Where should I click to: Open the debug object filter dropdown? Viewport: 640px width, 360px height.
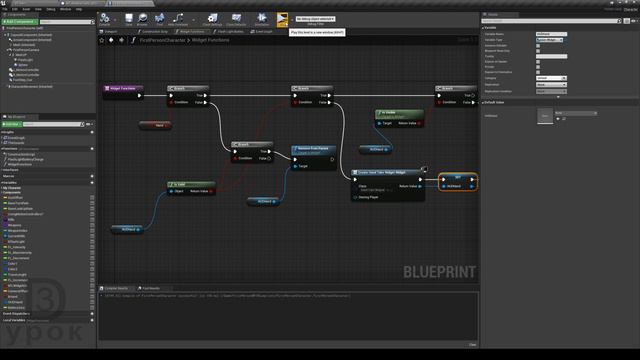(x=316, y=19)
